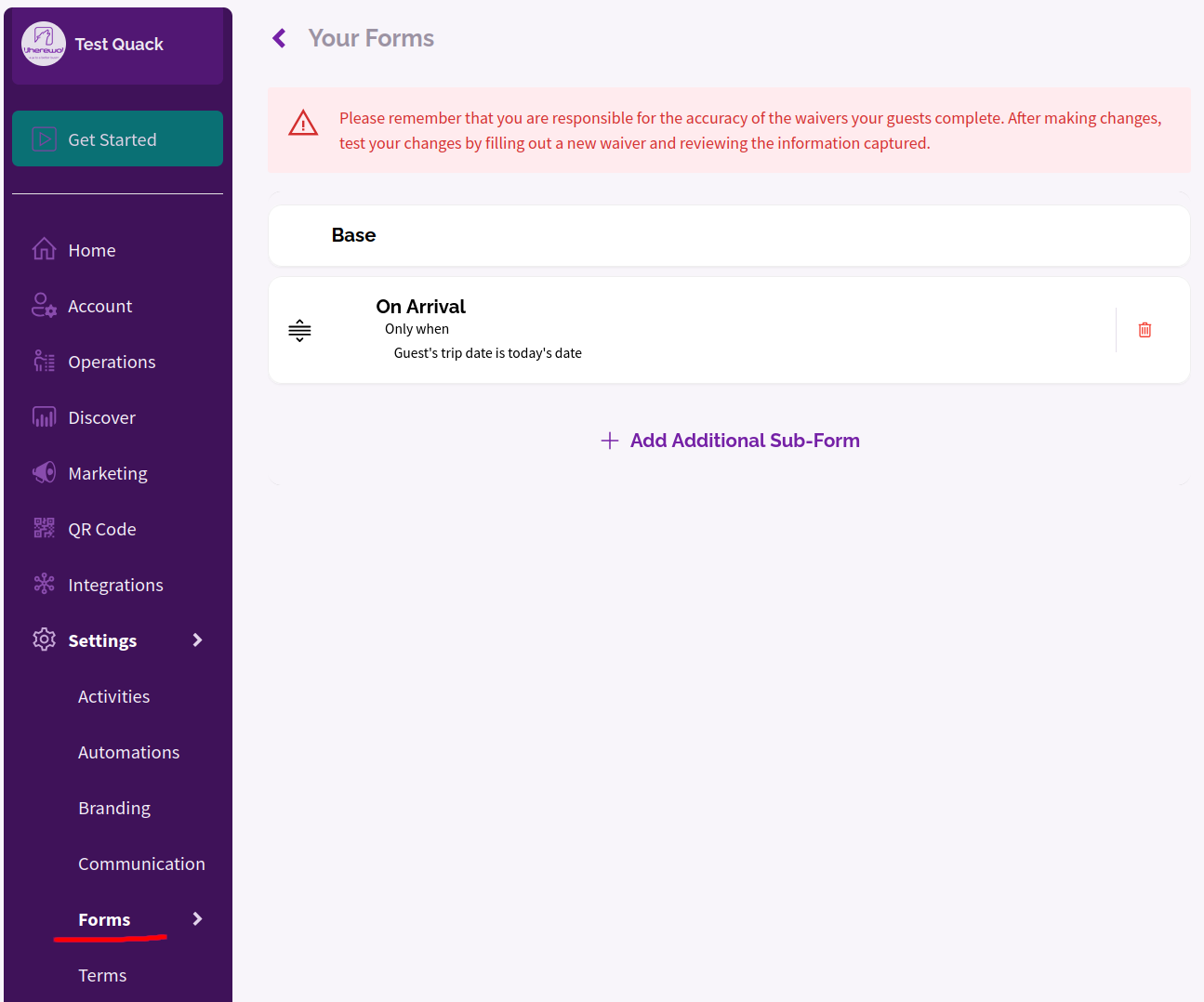Image resolution: width=1204 pixels, height=1002 pixels.
Task: Open the Branding settings item
Action: click(114, 808)
